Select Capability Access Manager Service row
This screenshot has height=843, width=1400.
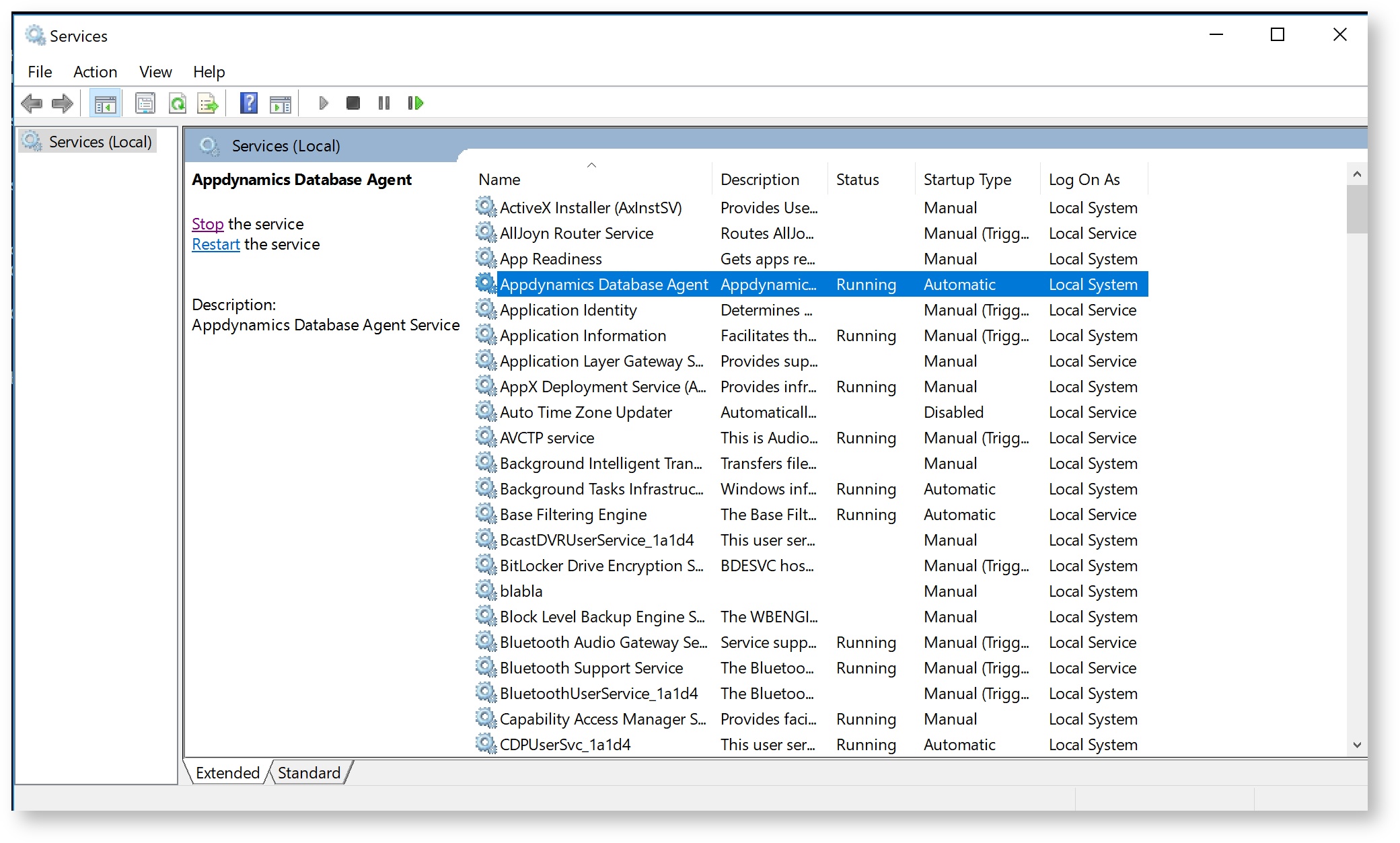click(811, 719)
